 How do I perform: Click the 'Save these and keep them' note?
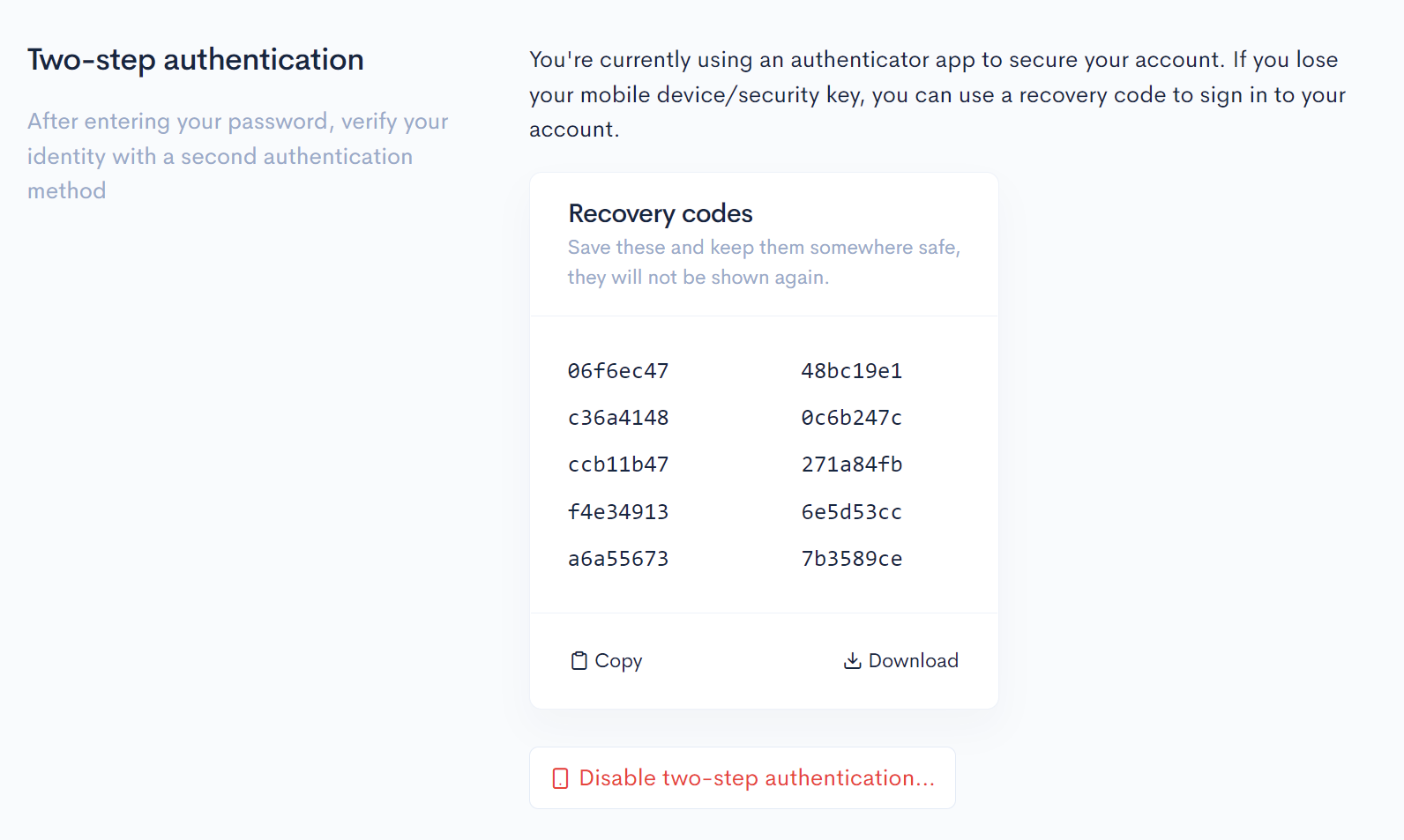(764, 262)
